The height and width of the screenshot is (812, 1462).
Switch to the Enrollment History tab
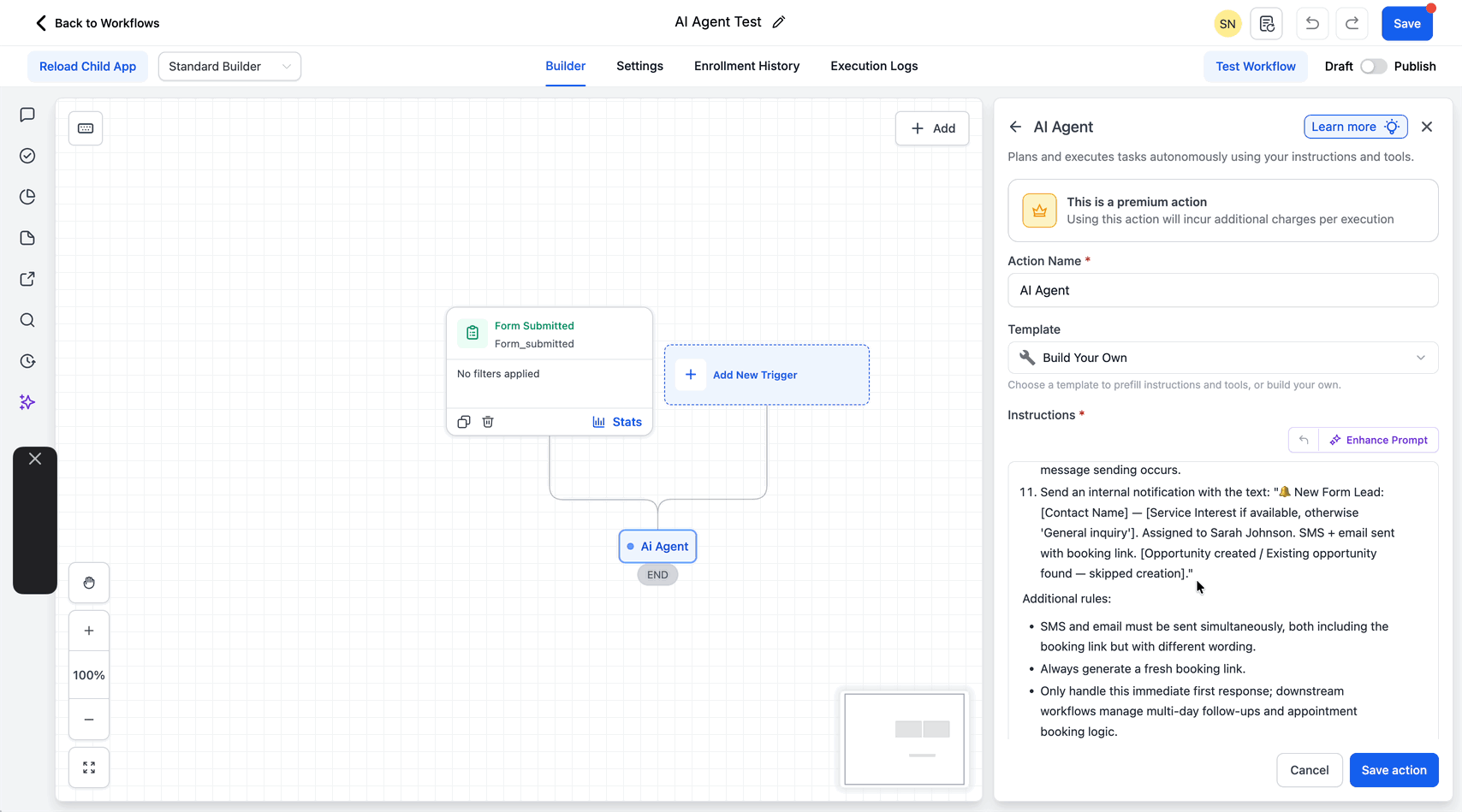click(746, 66)
